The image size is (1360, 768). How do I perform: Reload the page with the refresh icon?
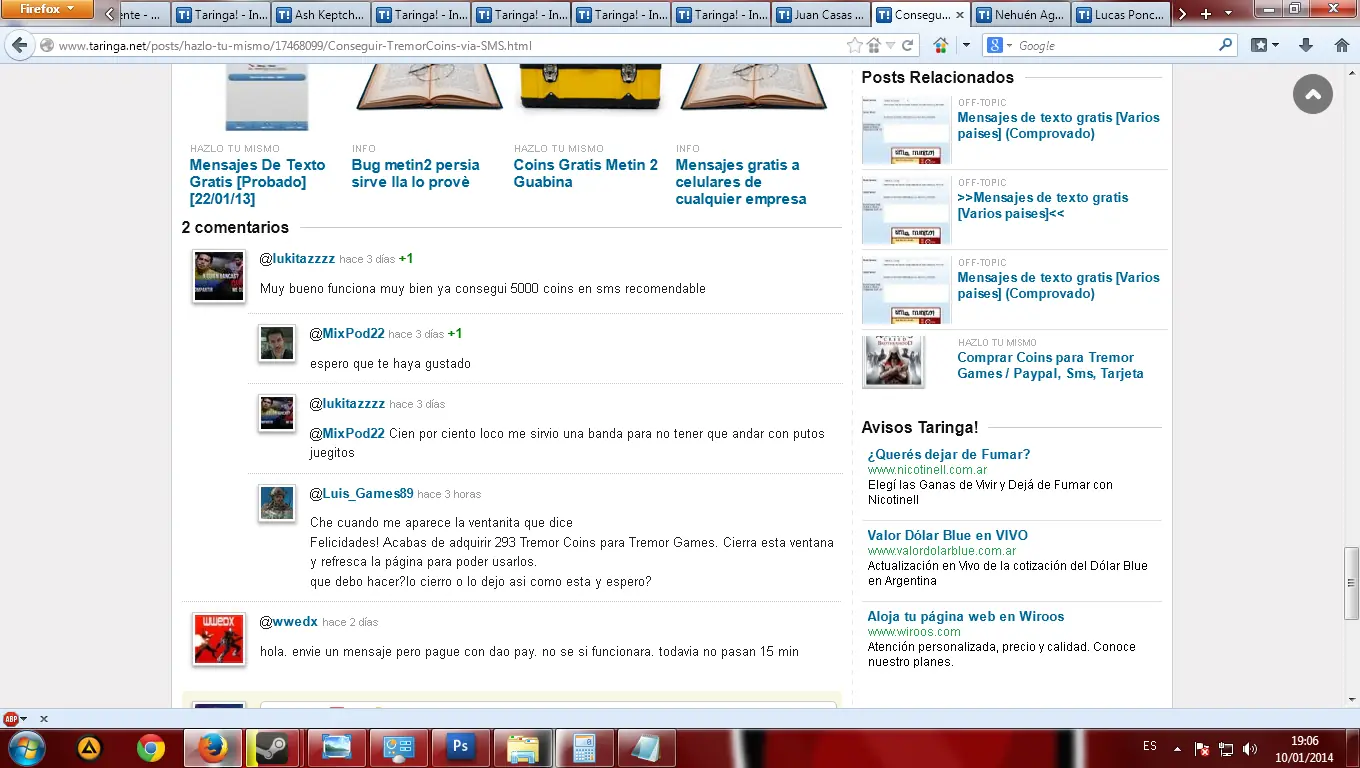point(908,45)
